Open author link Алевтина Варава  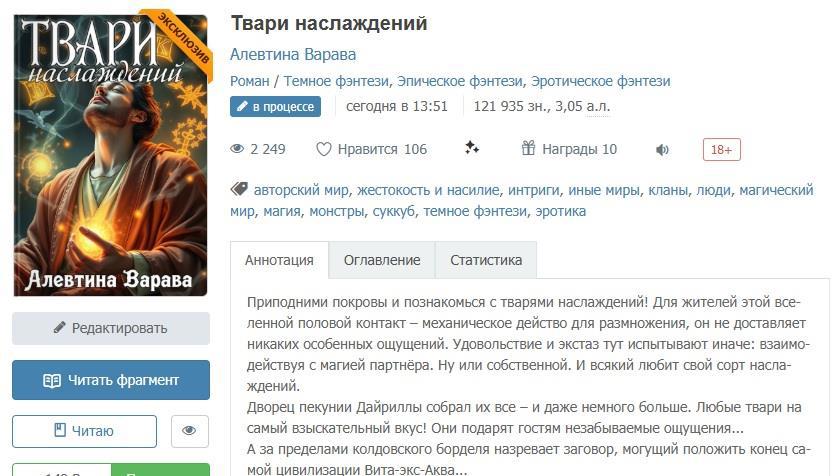coord(293,55)
